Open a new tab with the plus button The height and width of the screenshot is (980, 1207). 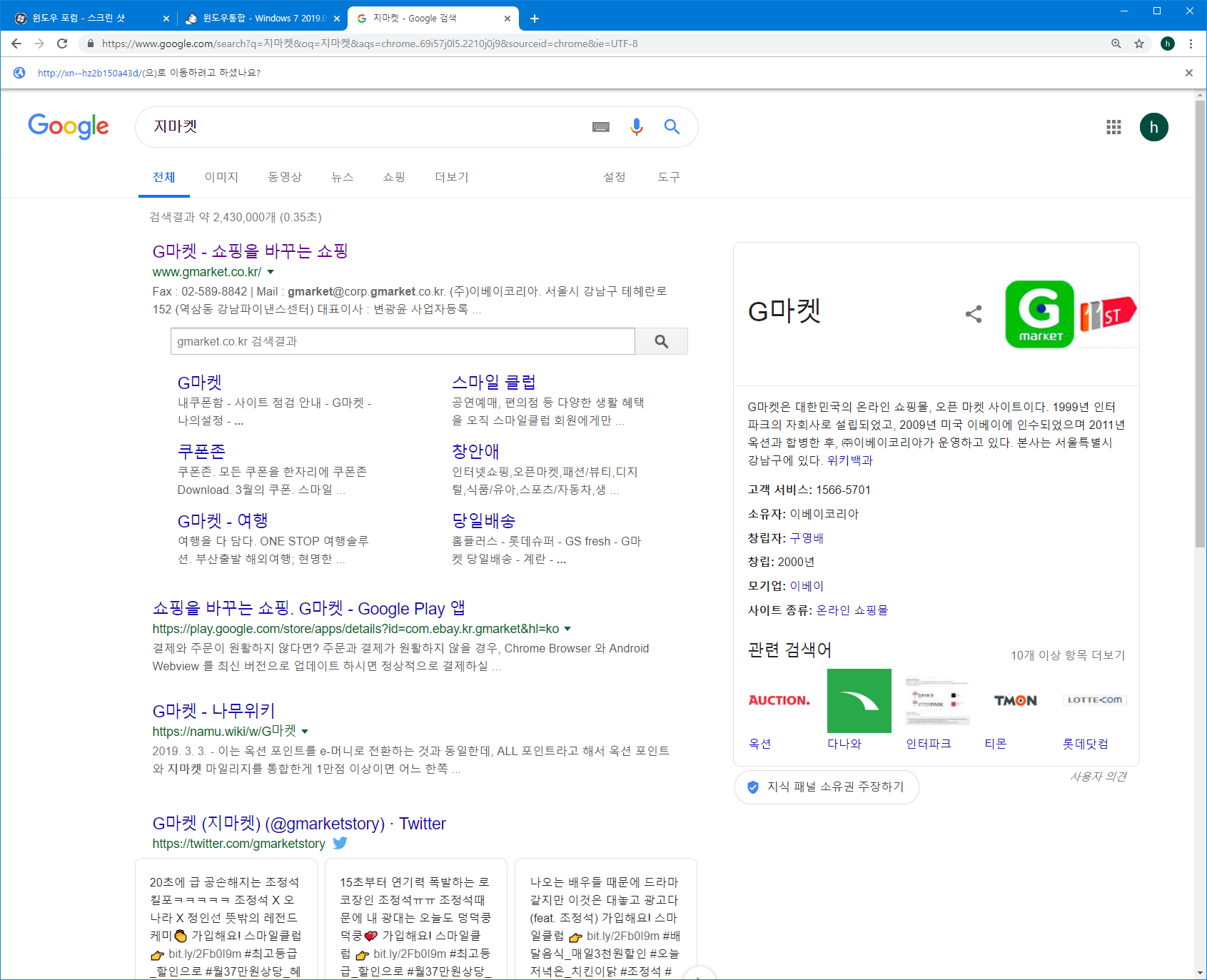(535, 19)
